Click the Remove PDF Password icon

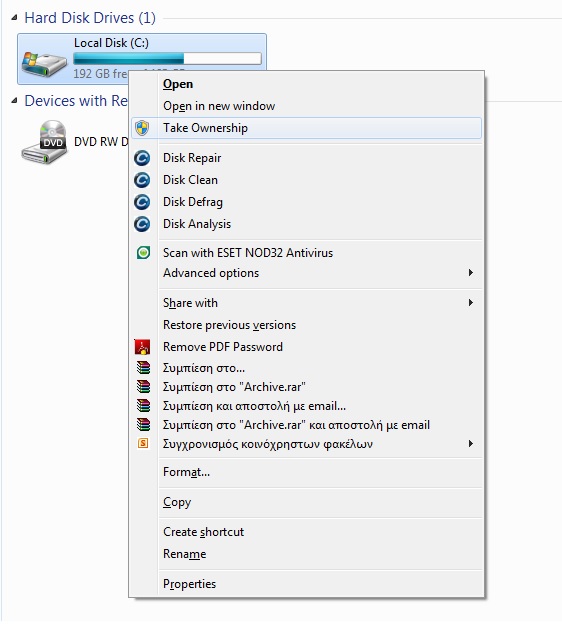pos(142,347)
